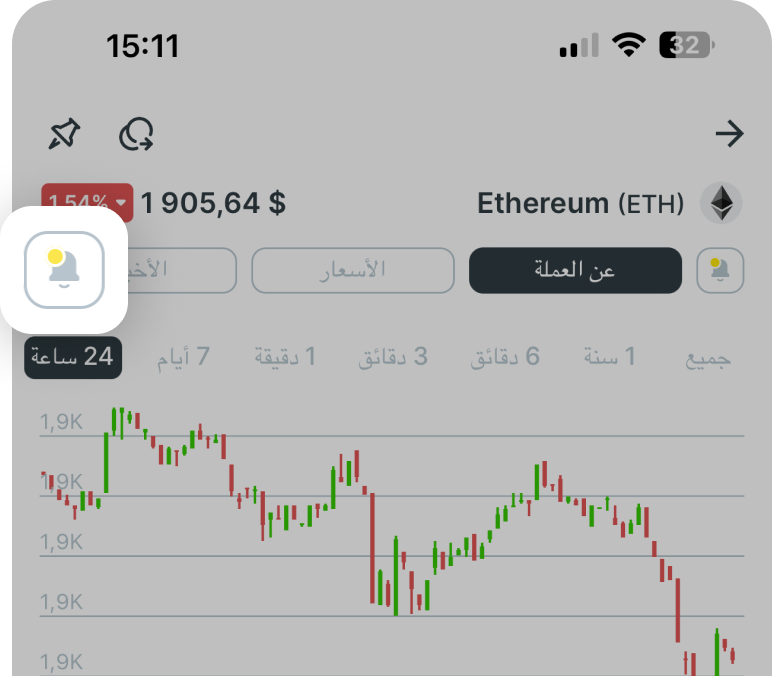This screenshot has width=772, height=676.
Task: Tap the Wi-Fi icon in the status bar
Action: pos(629,45)
